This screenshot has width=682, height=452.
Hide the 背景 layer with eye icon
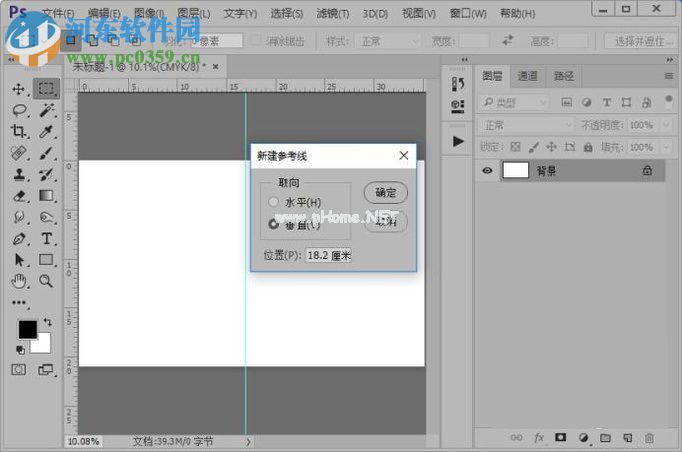point(487,171)
